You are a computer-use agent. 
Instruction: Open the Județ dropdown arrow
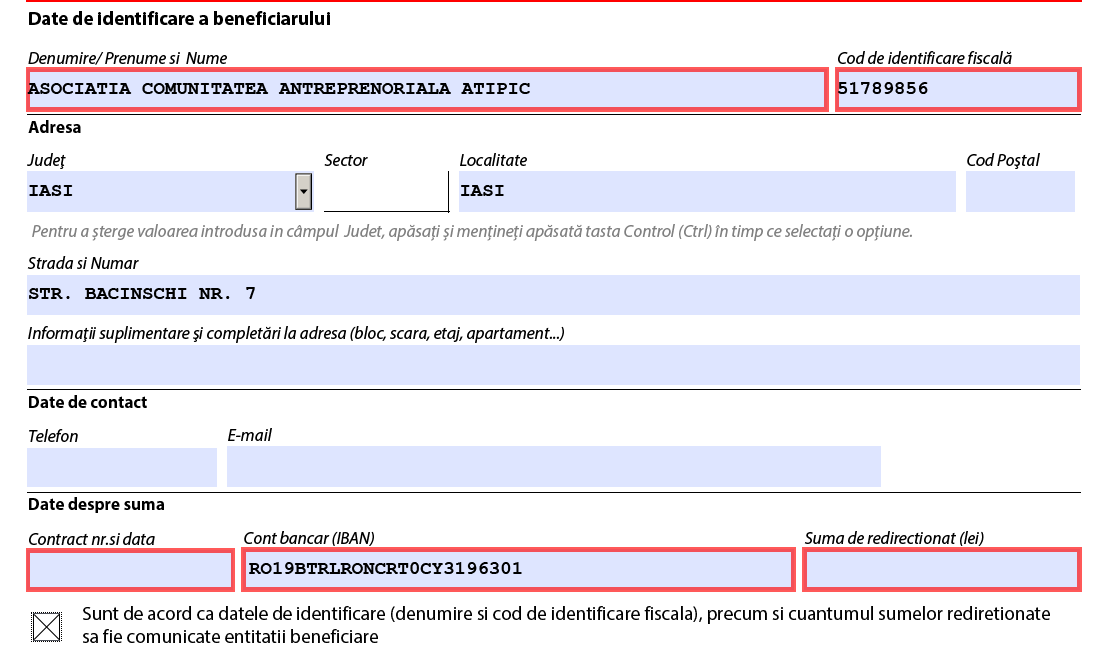click(304, 191)
